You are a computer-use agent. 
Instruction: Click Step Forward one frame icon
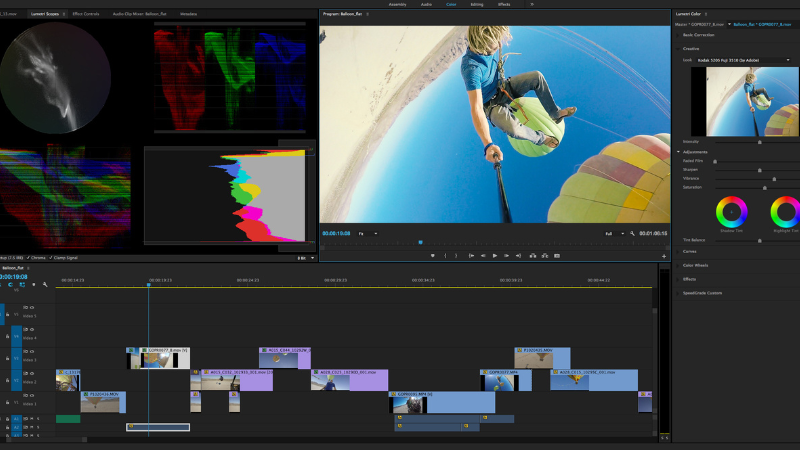pos(508,256)
